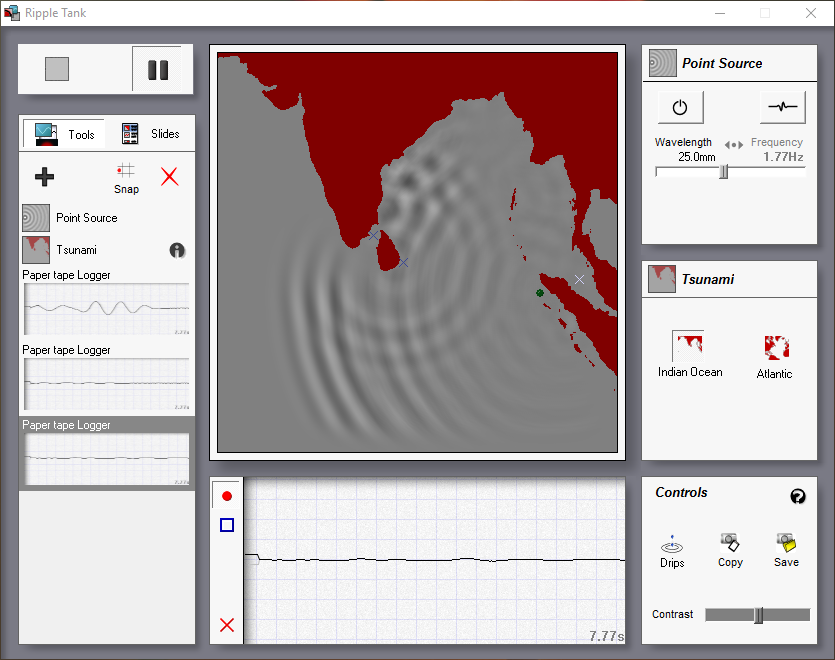Click the blue X marker east of Sri Lanka
835x660 pixels.
(404, 263)
